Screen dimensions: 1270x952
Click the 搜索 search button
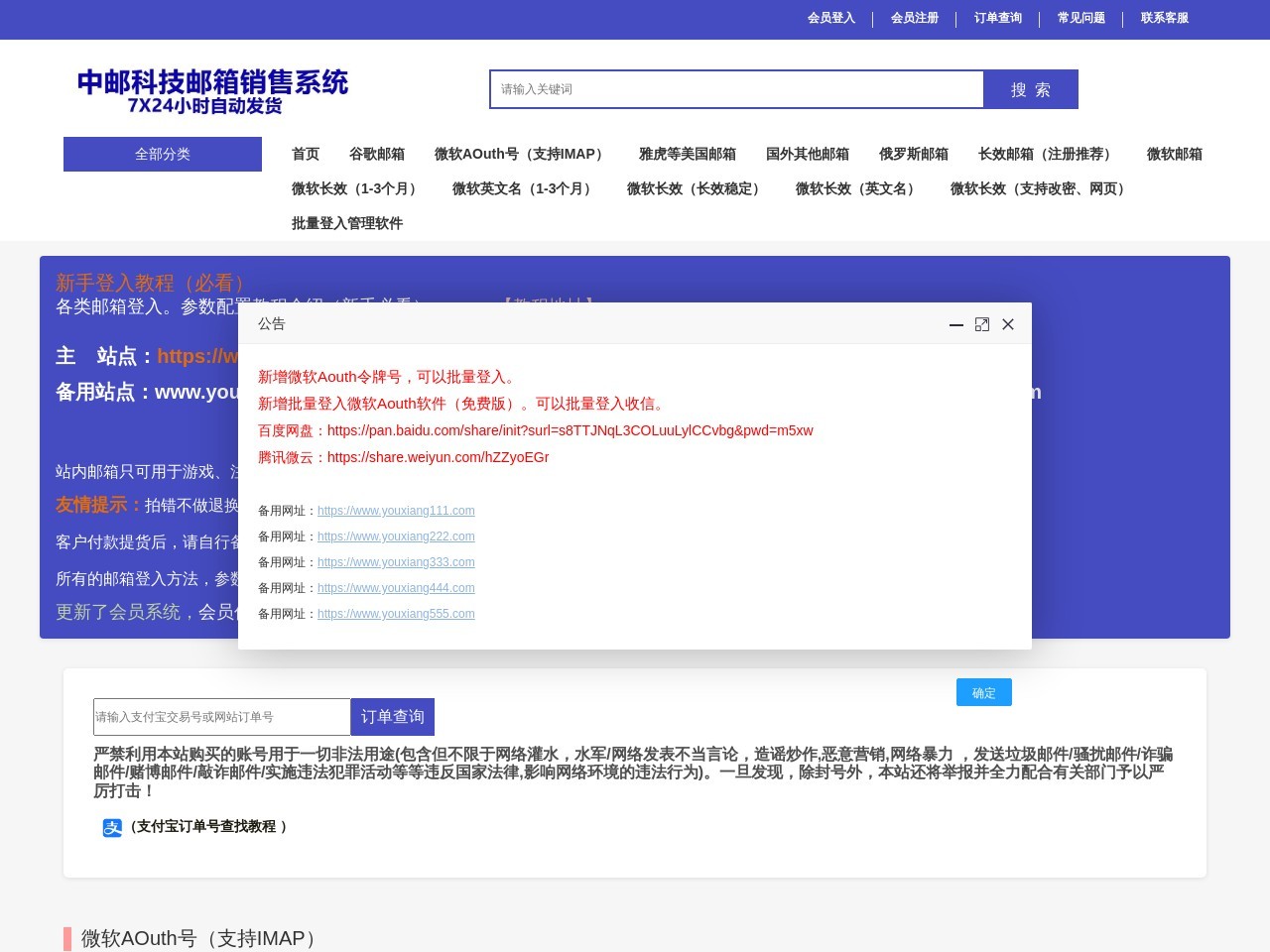click(1031, 89)
